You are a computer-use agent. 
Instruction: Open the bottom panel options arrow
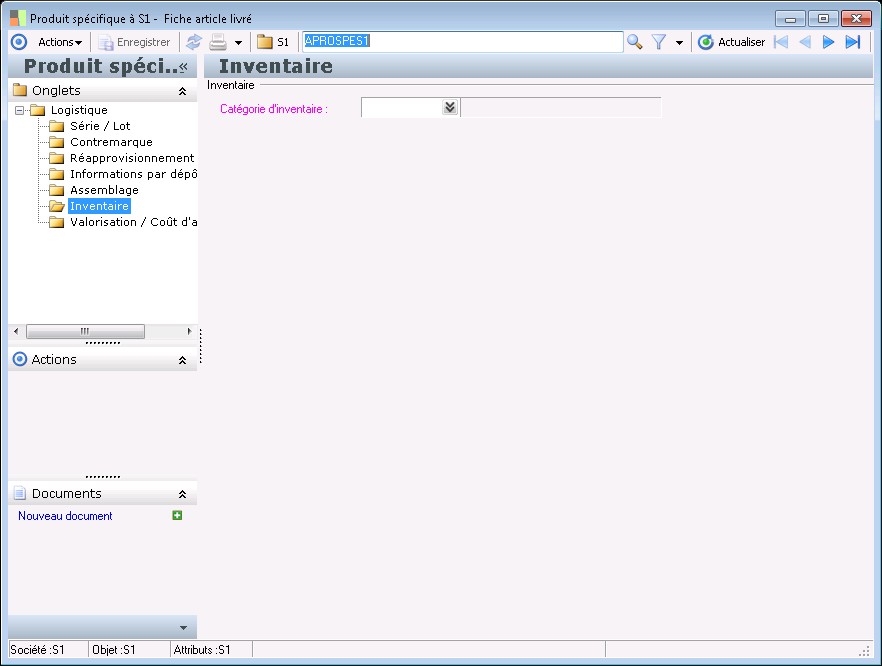click(x=183, y=628)
